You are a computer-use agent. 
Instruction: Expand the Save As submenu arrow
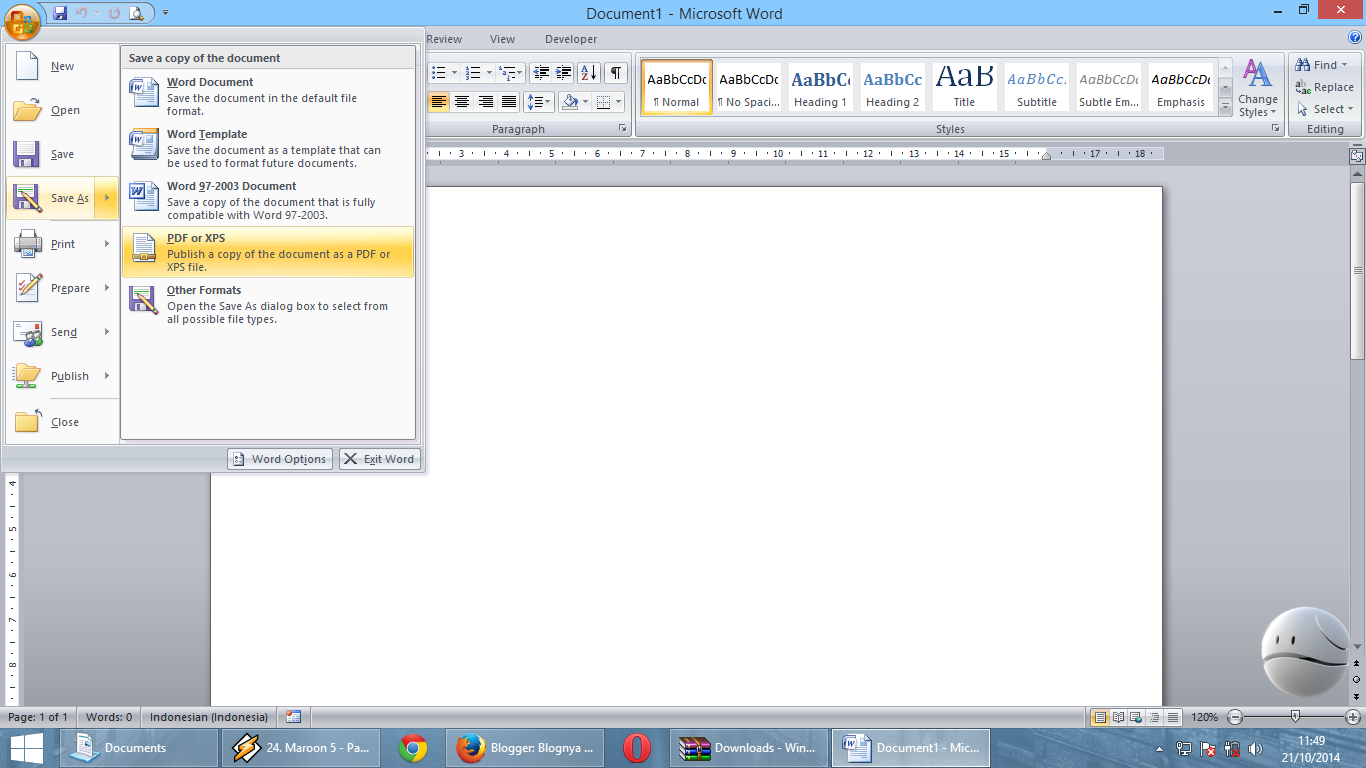click(x=107, y=198)
